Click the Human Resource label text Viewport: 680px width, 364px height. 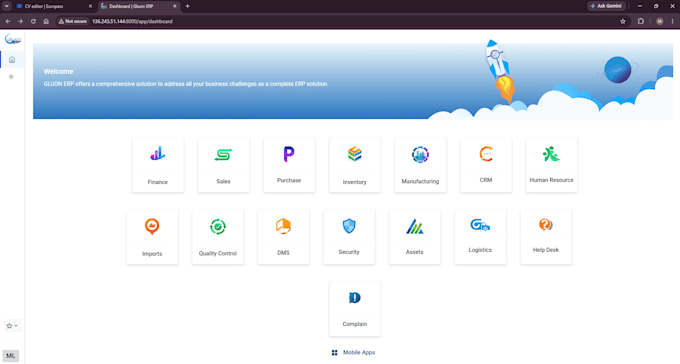click(x=551, y=180)
